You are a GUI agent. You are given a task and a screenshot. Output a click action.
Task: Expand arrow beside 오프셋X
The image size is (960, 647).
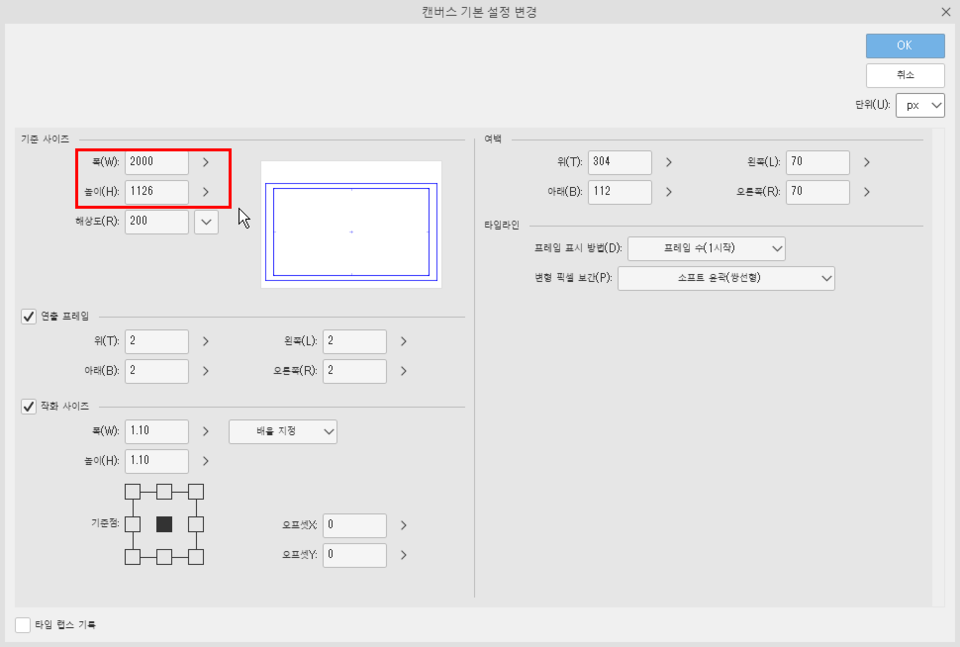[403, 525]
